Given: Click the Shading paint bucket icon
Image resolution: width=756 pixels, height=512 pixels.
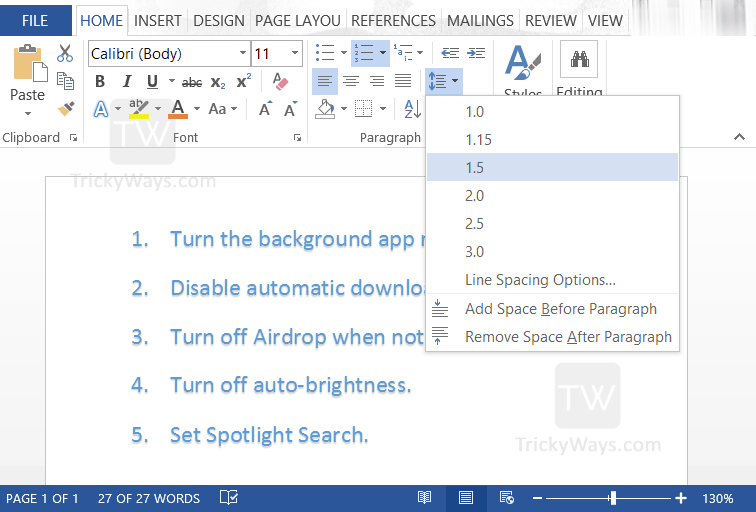Looking at the screenshot, I should (x=325, y=109).
